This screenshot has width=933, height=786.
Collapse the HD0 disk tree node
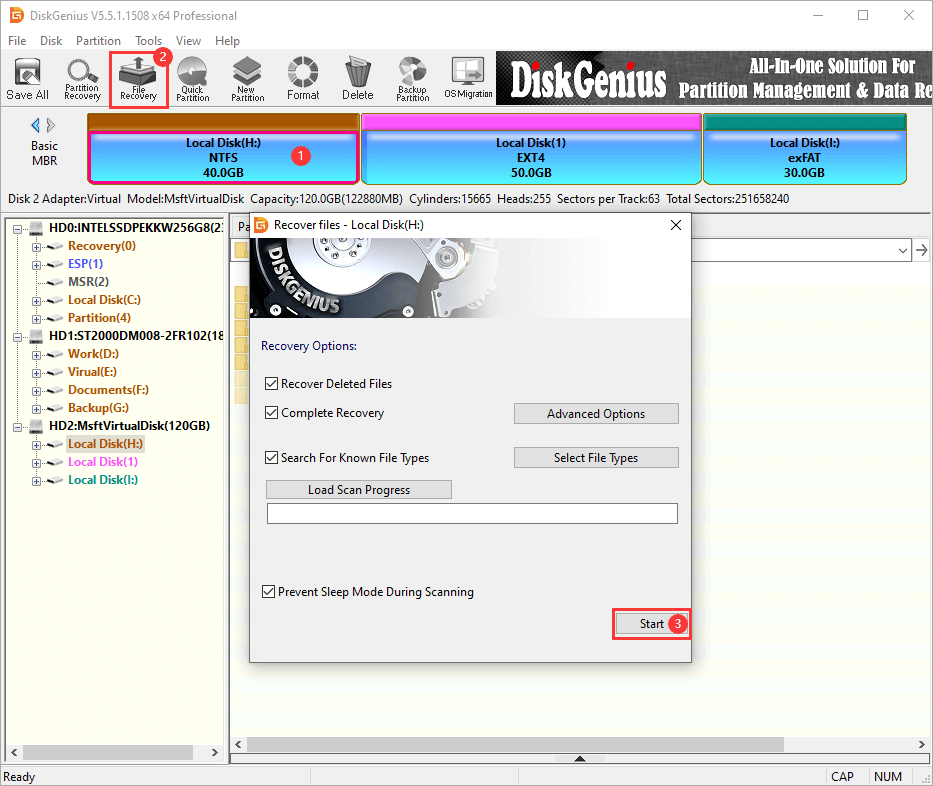pos(17,228)
